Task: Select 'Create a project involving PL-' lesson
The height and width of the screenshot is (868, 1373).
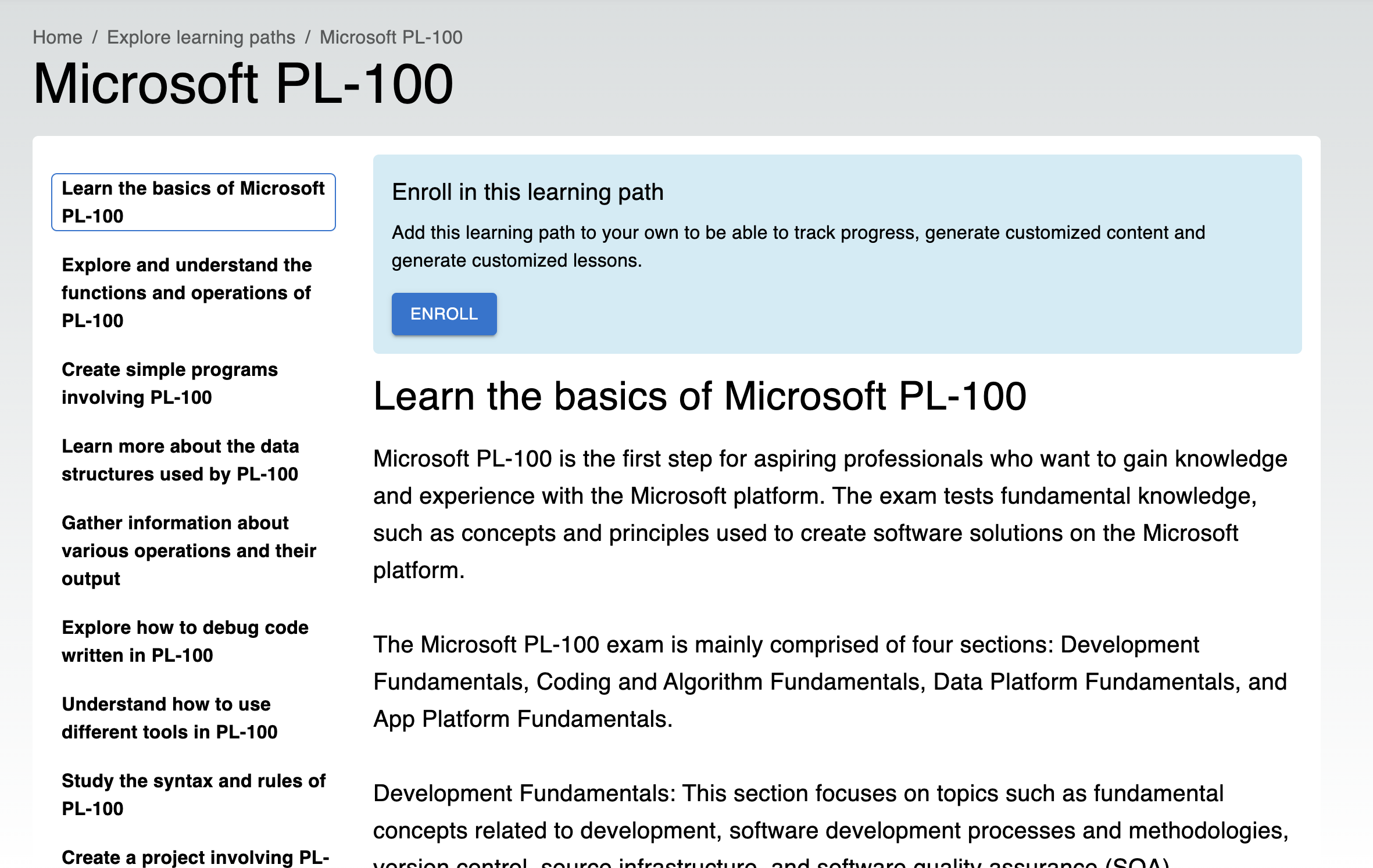Action: pos(195,857)
